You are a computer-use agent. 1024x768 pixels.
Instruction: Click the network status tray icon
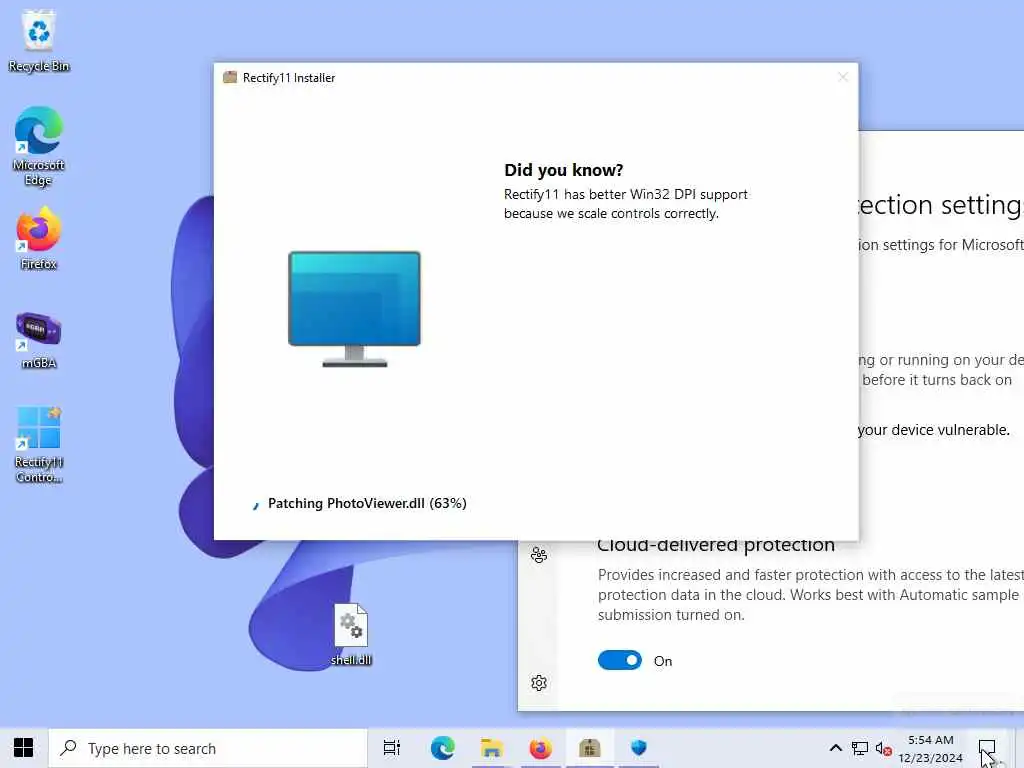click(859, 748)
